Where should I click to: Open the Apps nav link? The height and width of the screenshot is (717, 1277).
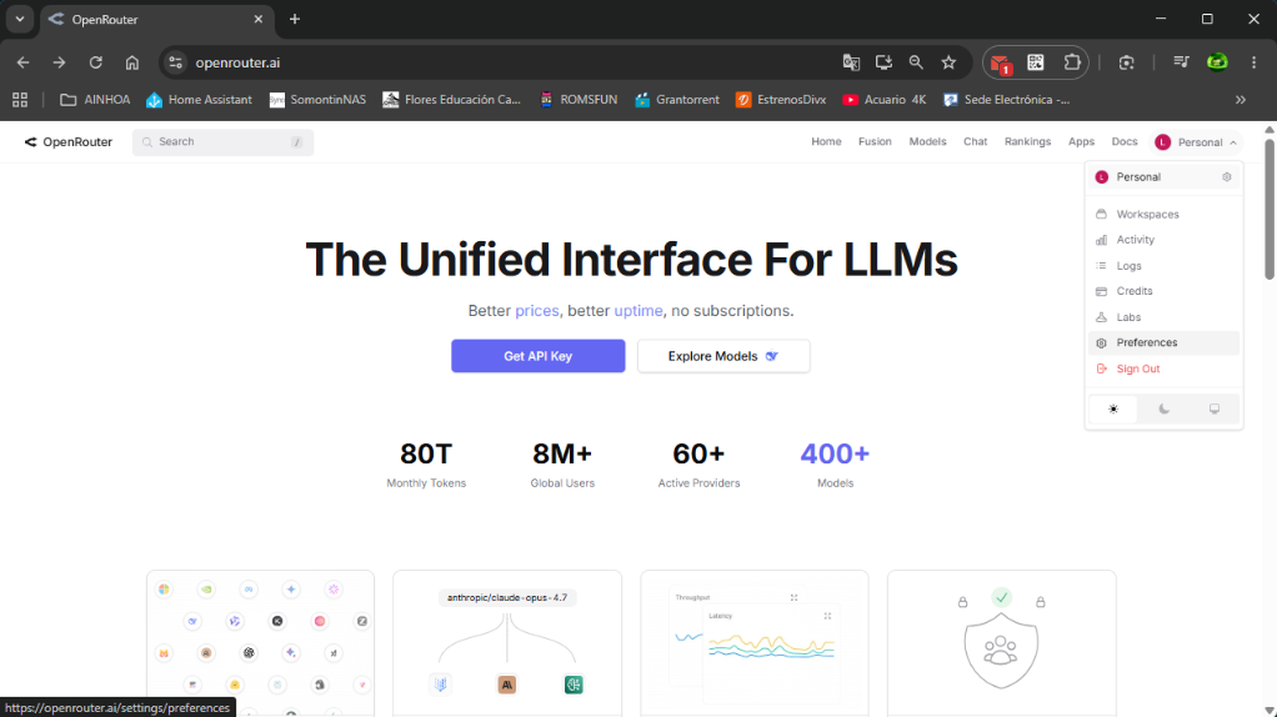[1081, 142]
